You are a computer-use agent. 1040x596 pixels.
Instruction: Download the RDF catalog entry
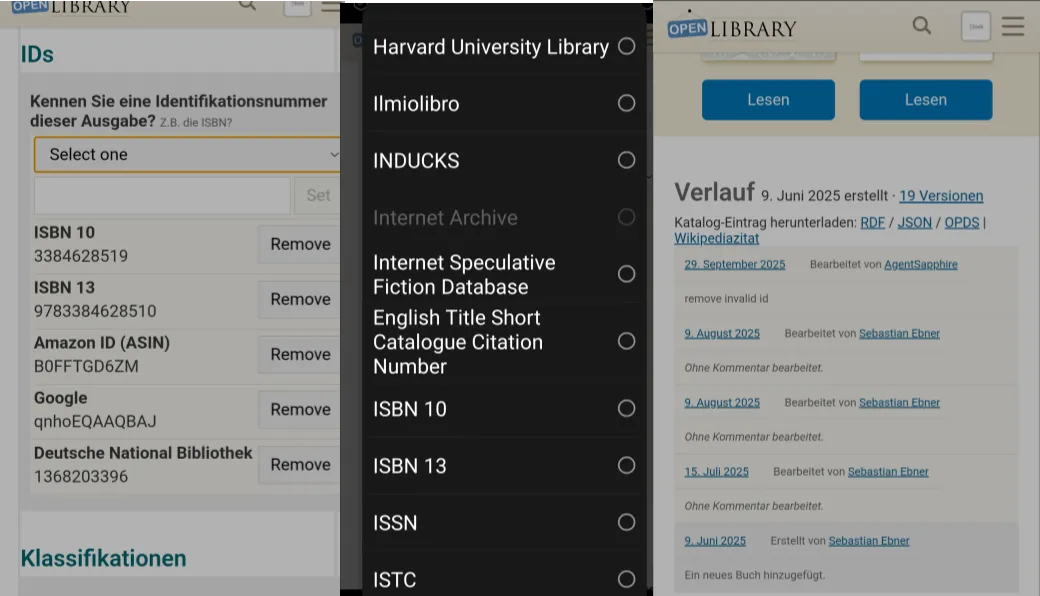(x=872, y=223)
